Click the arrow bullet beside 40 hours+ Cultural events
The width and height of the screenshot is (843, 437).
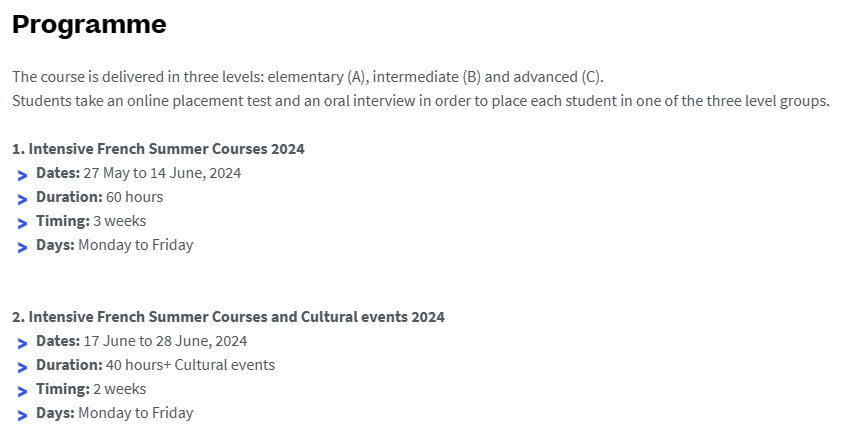22,367
